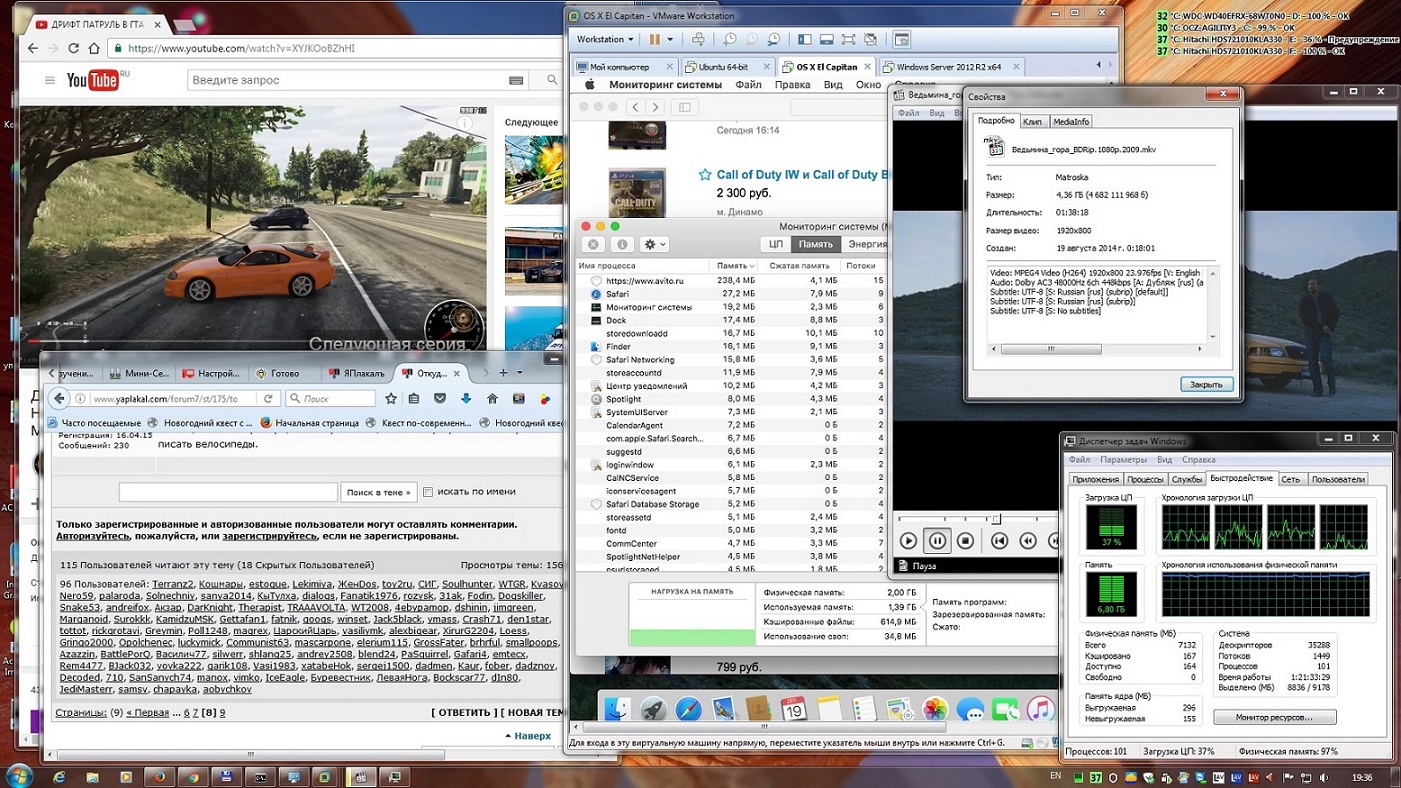This screenshot has width=1401, height=788.
Task: Toggle VMware's library sidebar view icon
Action: [804, 40]
